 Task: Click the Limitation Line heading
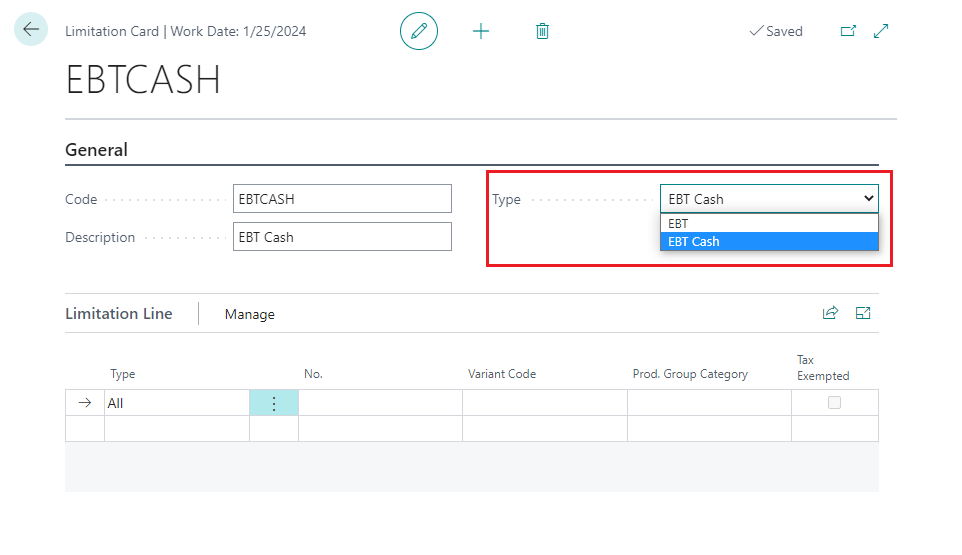point(118,314)
